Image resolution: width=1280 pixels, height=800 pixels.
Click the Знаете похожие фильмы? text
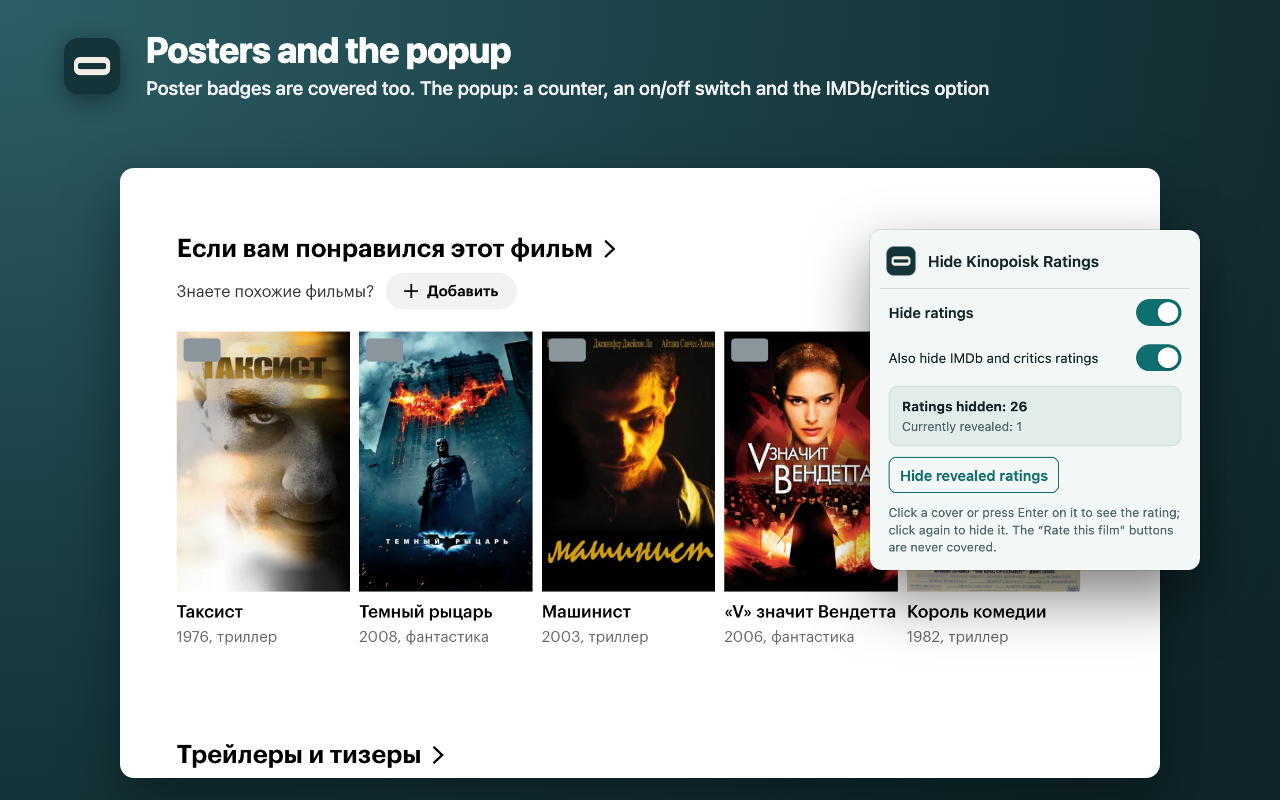(275, 291)
